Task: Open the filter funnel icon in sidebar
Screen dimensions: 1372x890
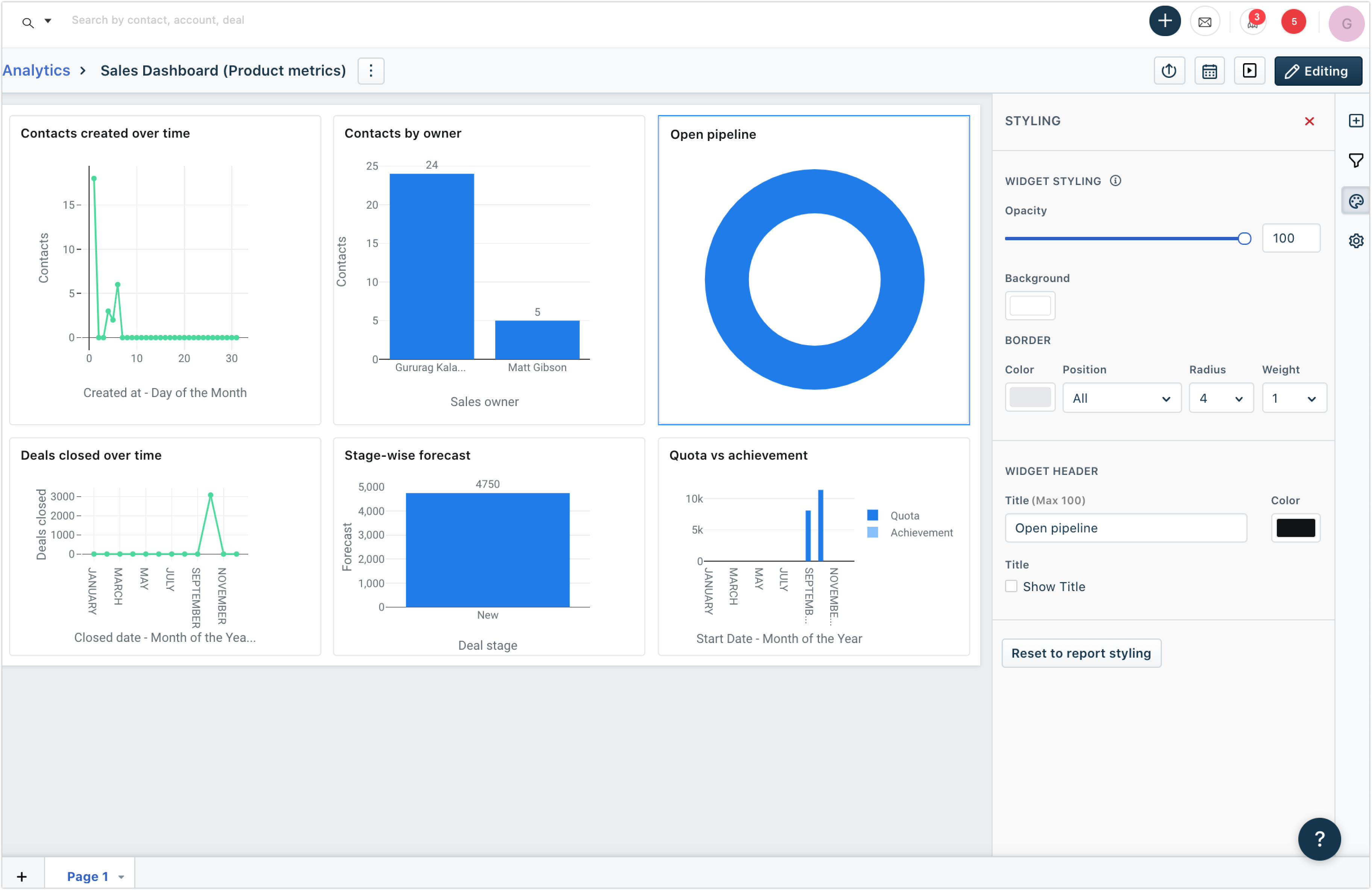Action: tap(1355, 160)
